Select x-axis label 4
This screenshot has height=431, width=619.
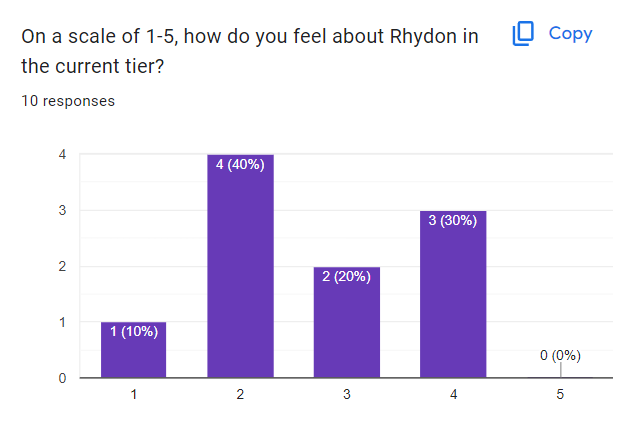(453, 395)
